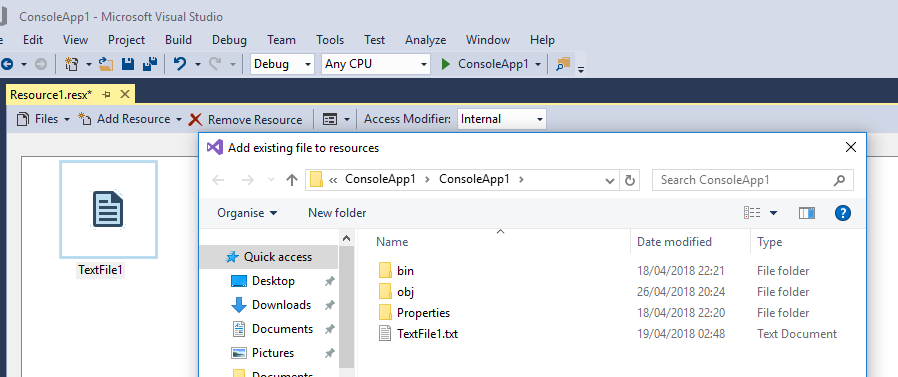This screenshot has width=898, height=377.
Task: Open the Debug menu
Action: pyautogui.click(x=229, y=40)
